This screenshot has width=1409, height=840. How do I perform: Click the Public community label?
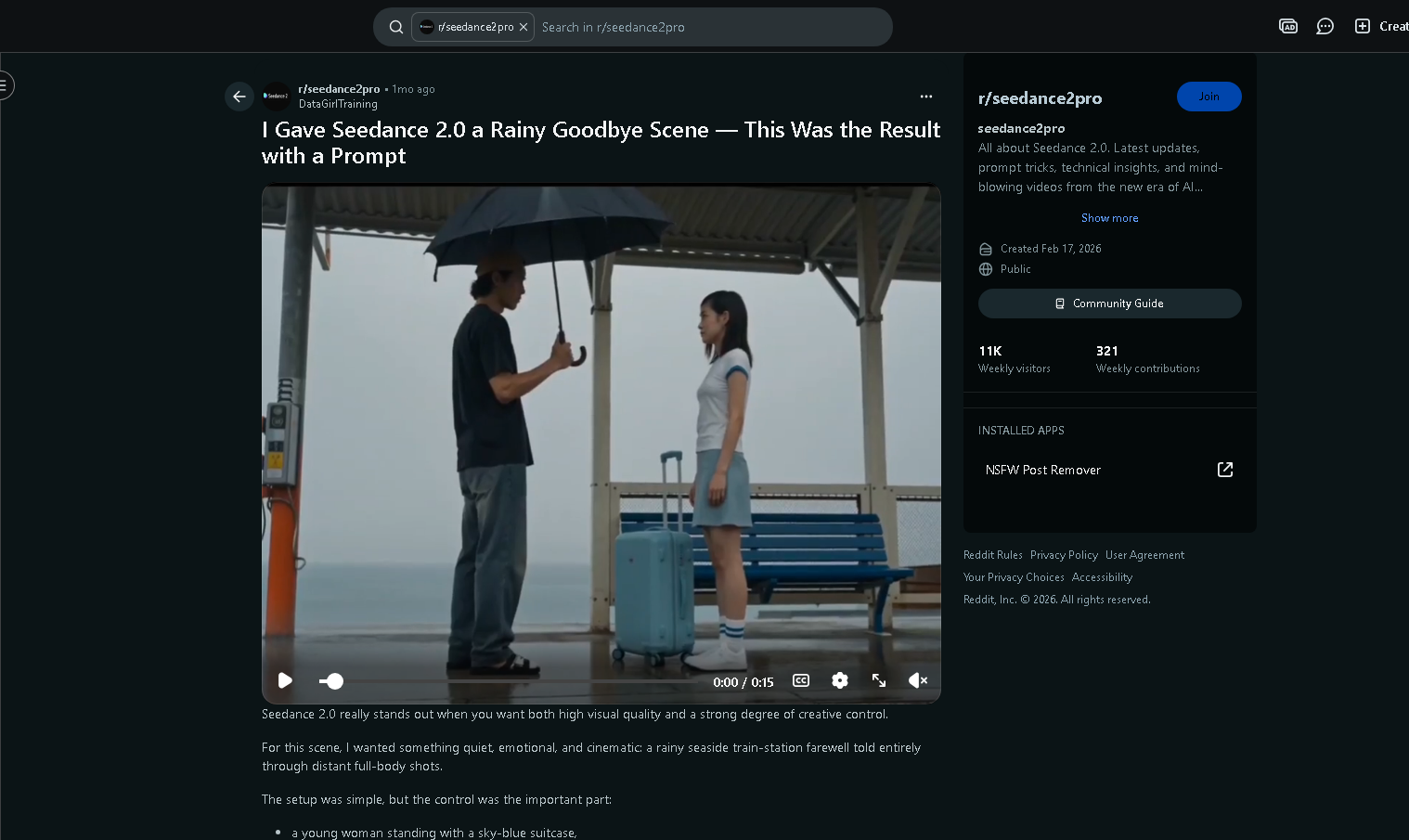click(x=1015, y=269)
